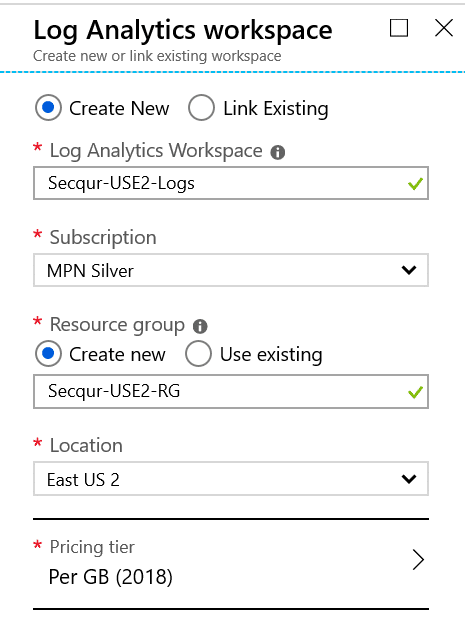Click into the Secqur-USE2-RG name field
The height and width of the screenshot is (636, 465).
[x=231, y=391]
